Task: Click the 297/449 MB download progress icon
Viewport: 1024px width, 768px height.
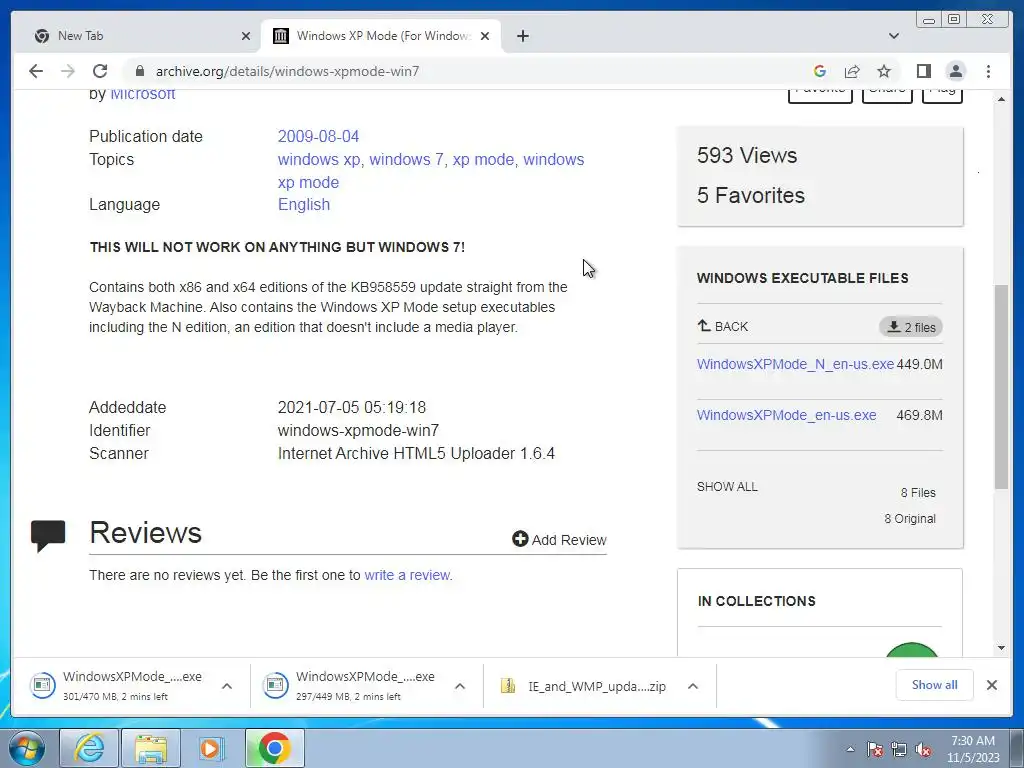Action: tap(275, 685)
